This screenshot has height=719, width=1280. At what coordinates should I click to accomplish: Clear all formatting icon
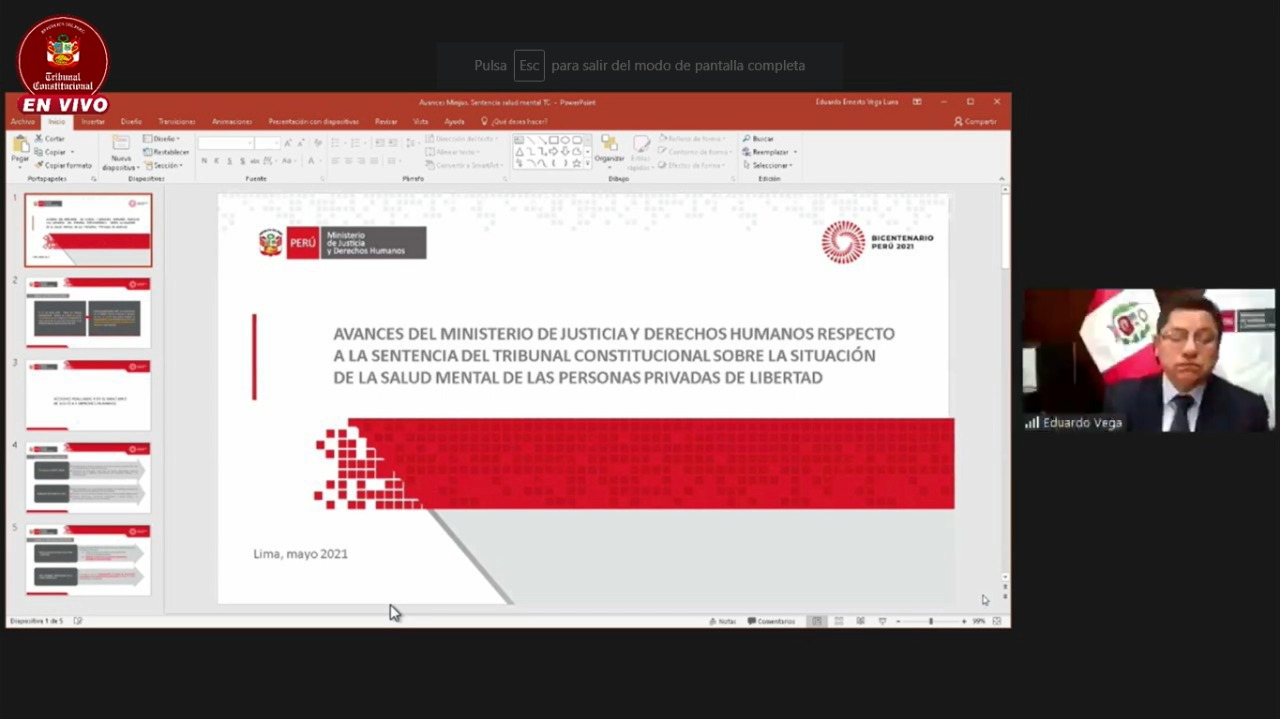[x=318, y=144]
